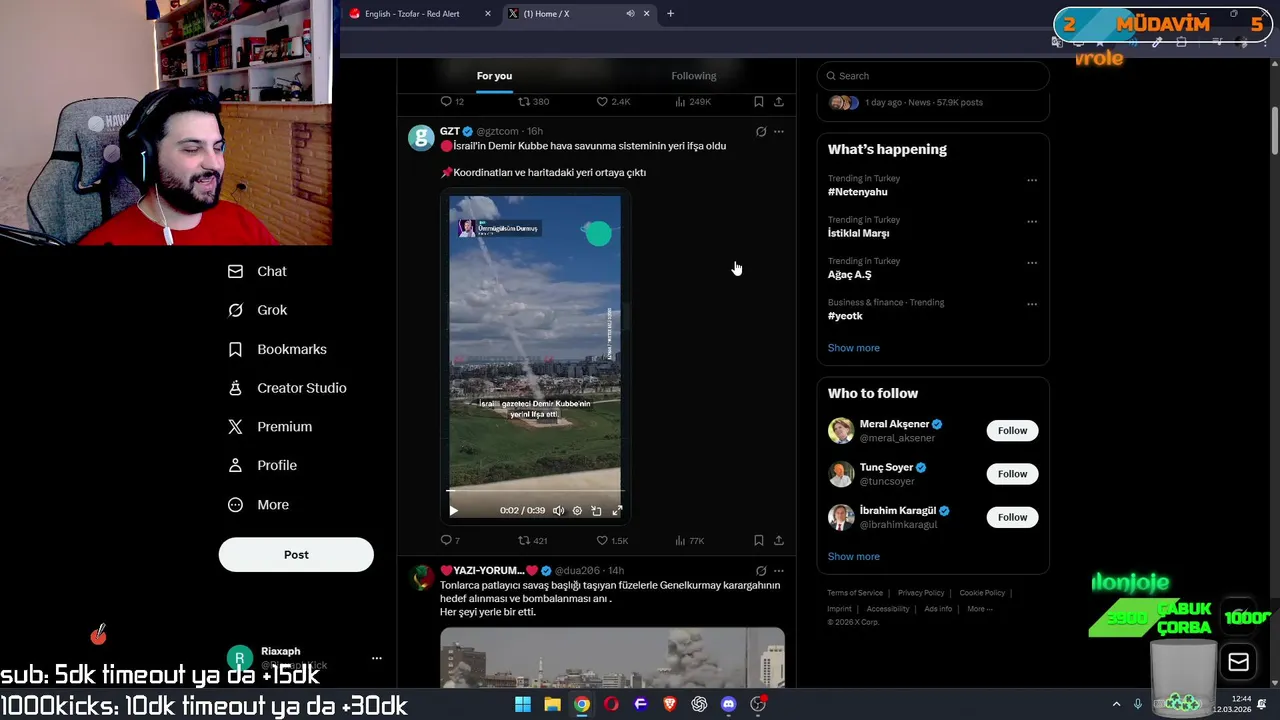
Task: Like the top post with 2.4K likes
Action: (613, 102)
